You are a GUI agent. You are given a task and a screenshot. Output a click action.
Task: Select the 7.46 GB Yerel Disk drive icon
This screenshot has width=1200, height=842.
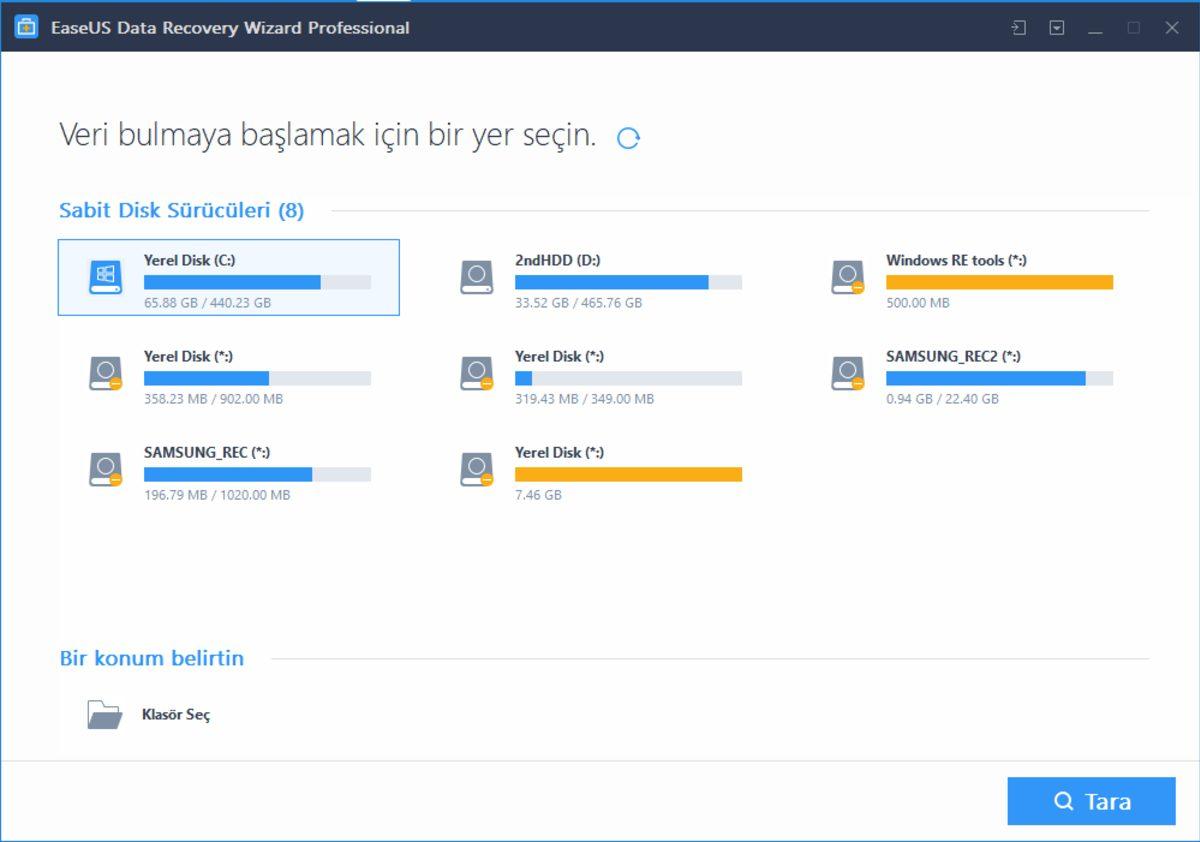click(x=474, y=469)
